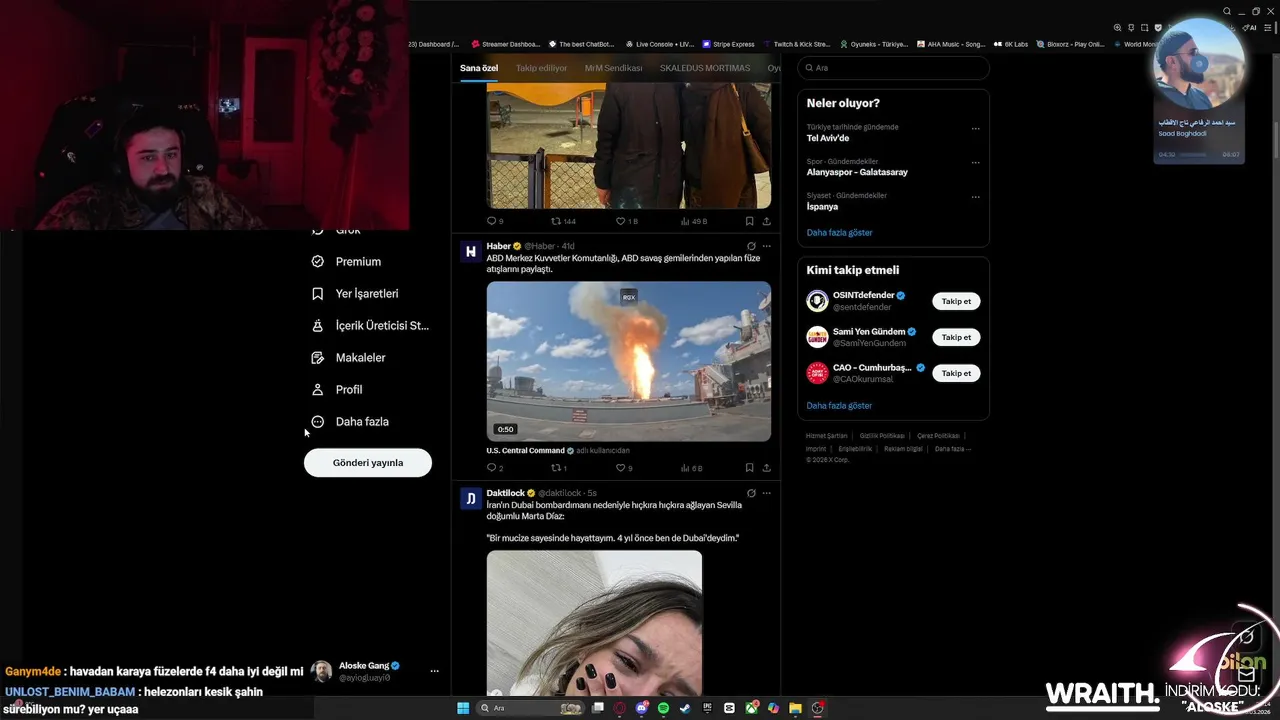Reply to the first post with 9 comments
The height and width of the screenshot is (720, 1280).
(494, 221)
